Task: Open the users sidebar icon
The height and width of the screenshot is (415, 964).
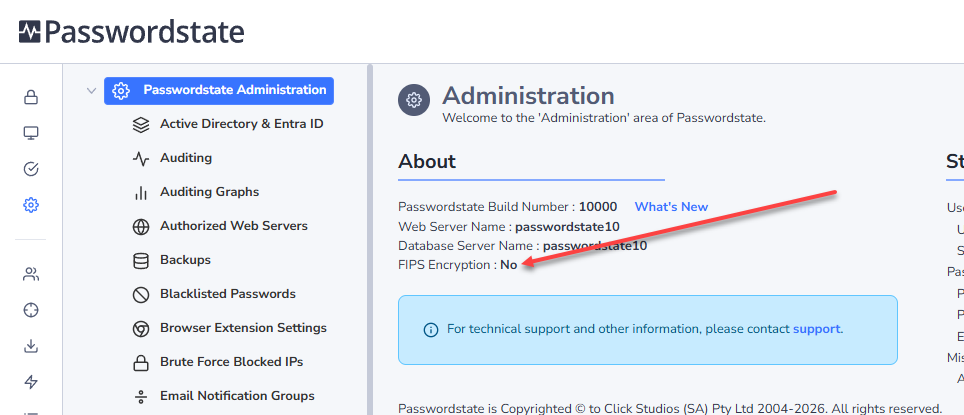Action: click(x=31, y=274)
